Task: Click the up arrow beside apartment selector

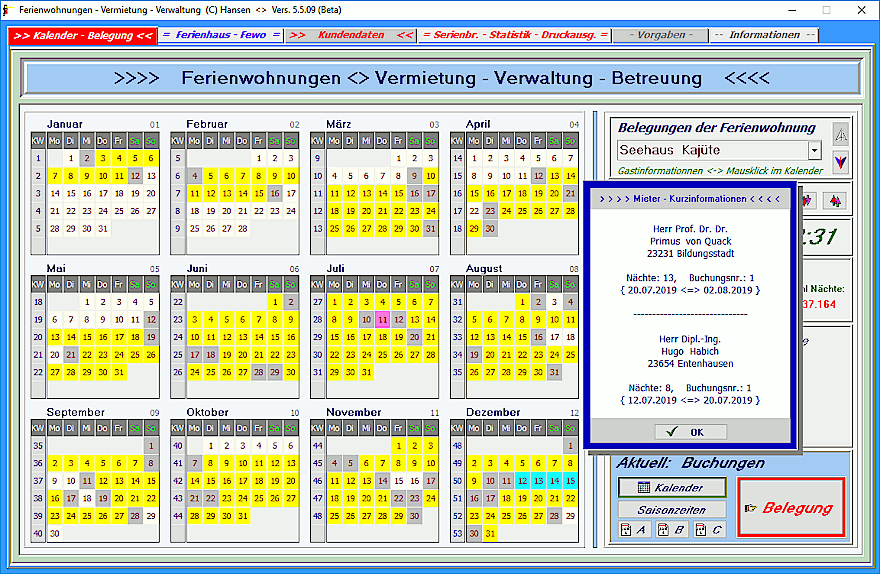Action: pos(840,135)
